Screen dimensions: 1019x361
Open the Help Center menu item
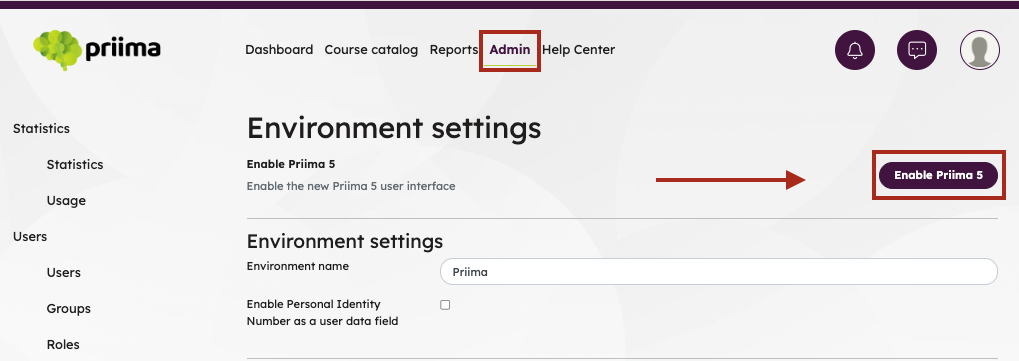578,49
